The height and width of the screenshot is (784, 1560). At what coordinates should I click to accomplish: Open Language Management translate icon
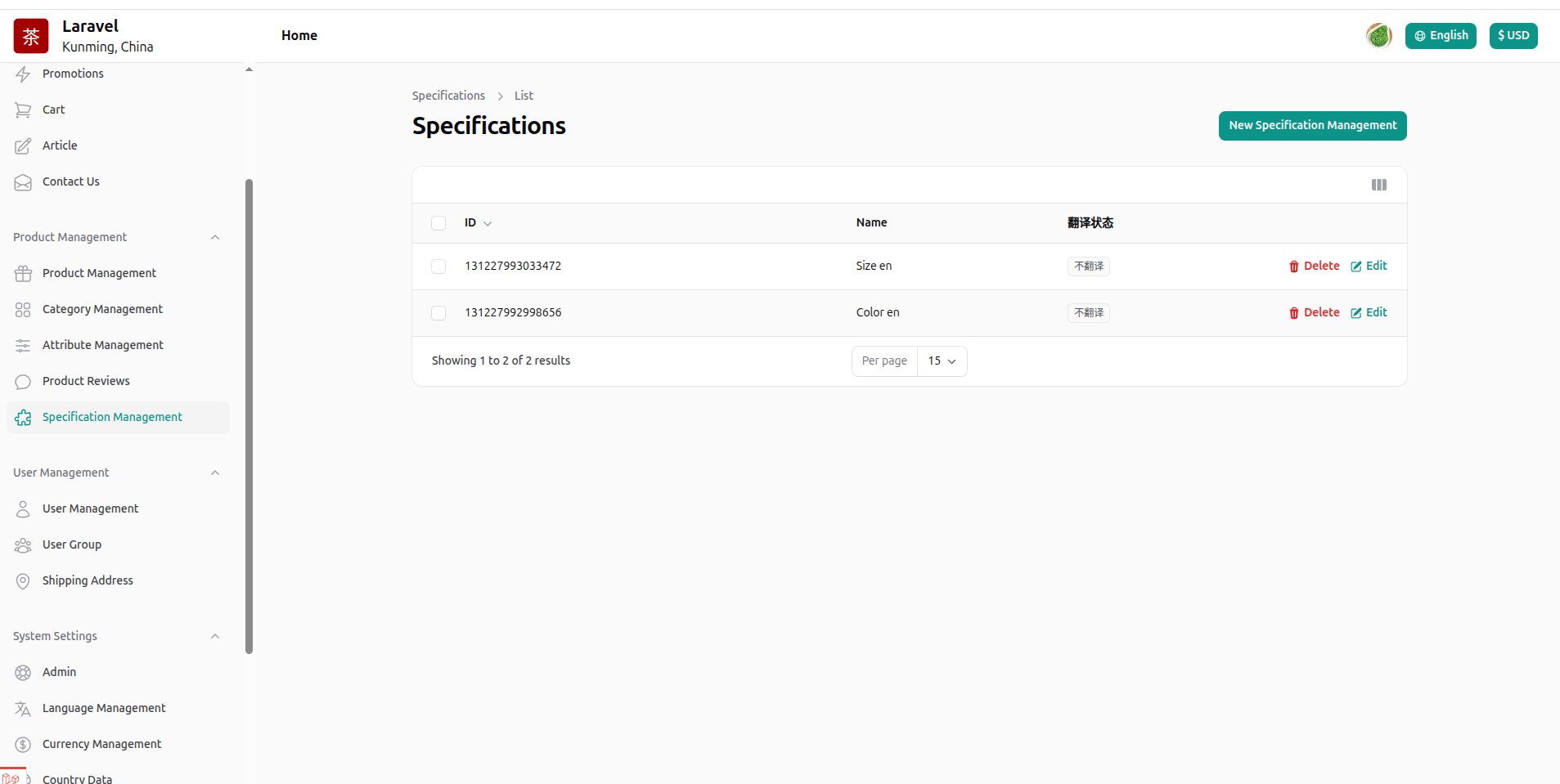pos(23,709)
